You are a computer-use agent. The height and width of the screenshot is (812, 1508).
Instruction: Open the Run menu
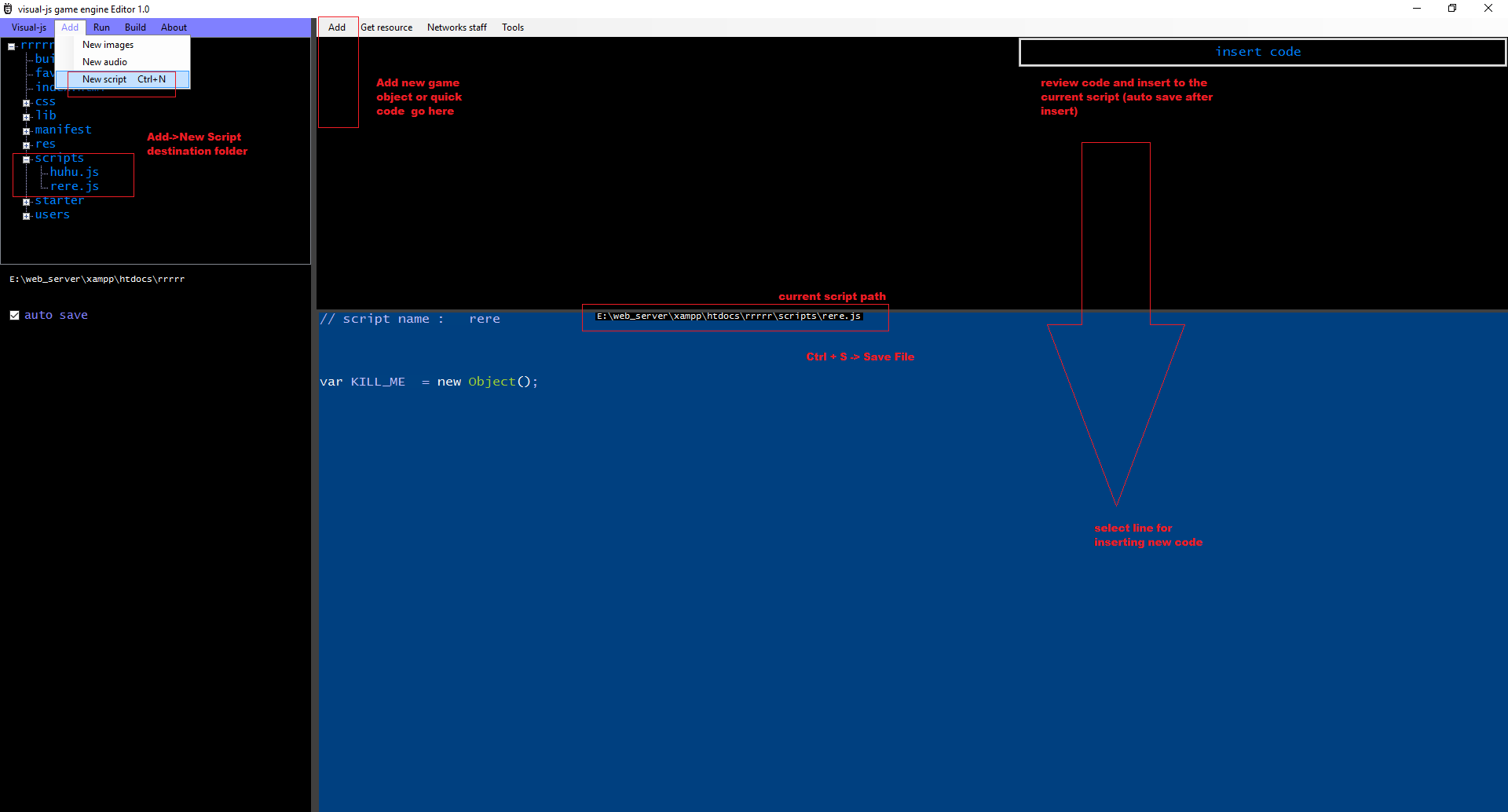pyautogui.click(x=101, y=27)
